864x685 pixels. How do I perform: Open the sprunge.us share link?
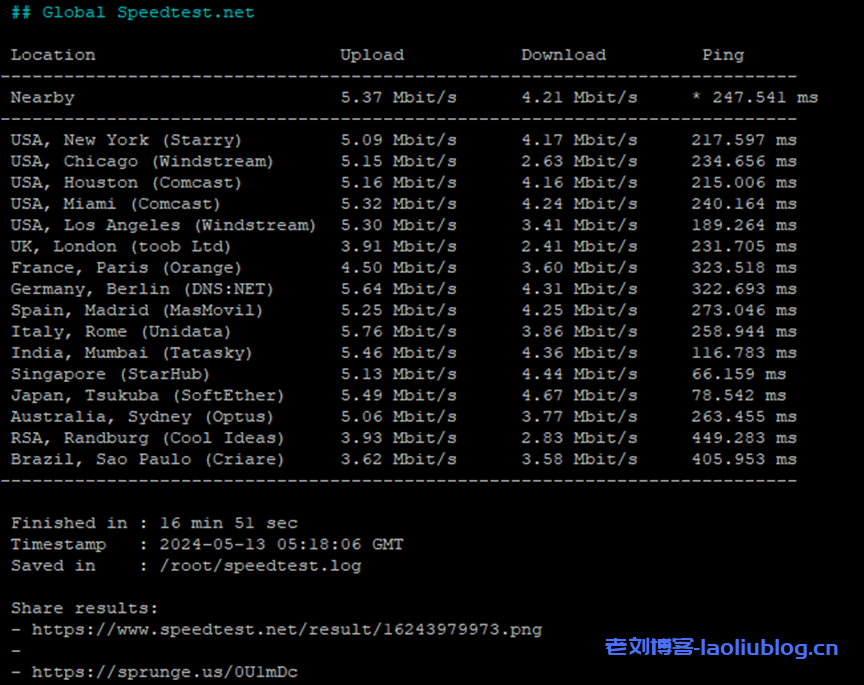(165, 672)
